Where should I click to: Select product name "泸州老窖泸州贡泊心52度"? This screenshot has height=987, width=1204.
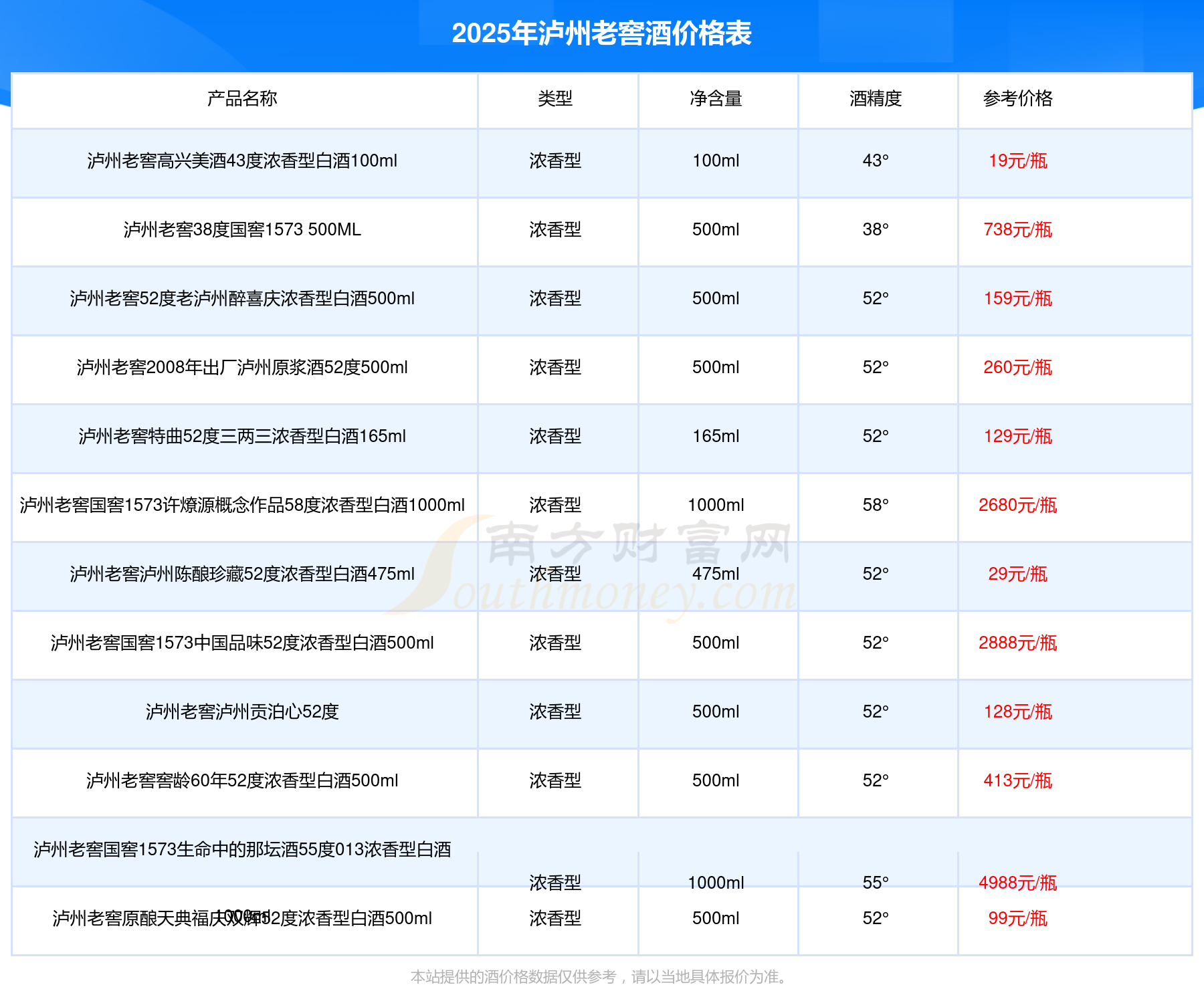click(x=242, y=711)
